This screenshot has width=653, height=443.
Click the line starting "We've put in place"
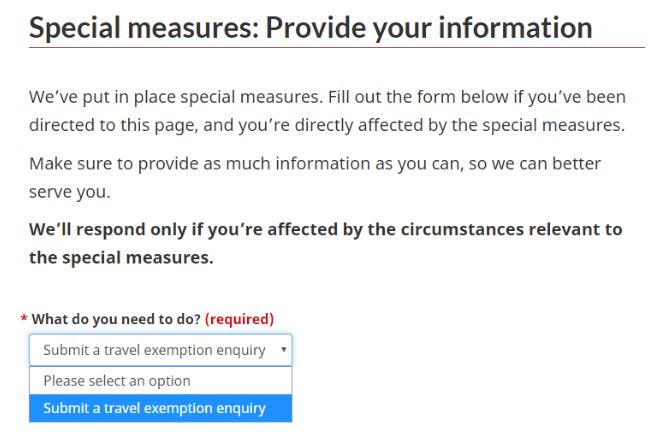[x=327, y=97]
